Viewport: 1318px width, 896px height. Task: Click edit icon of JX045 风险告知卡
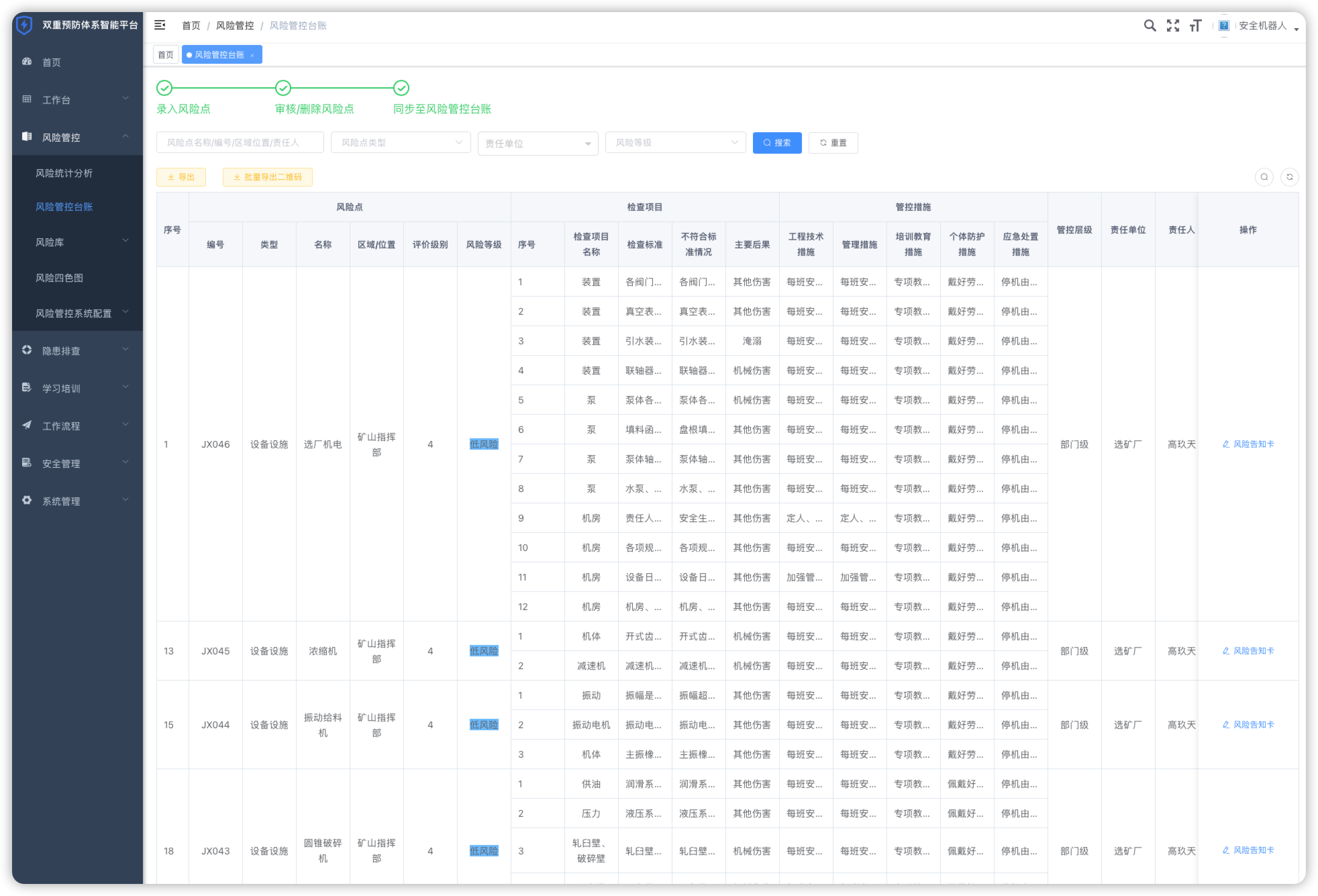point(1226,651)
